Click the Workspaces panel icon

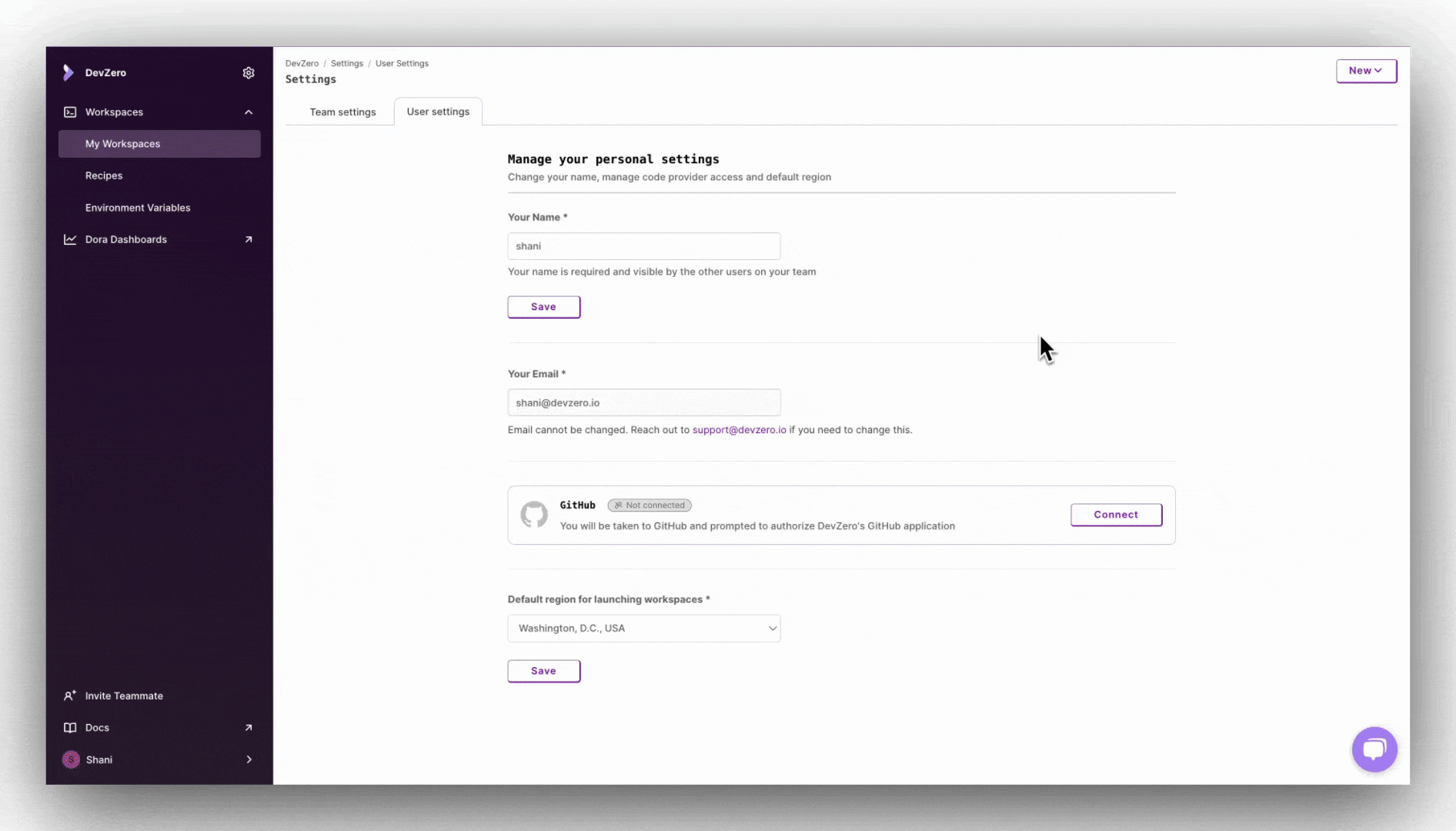point(70,112)
